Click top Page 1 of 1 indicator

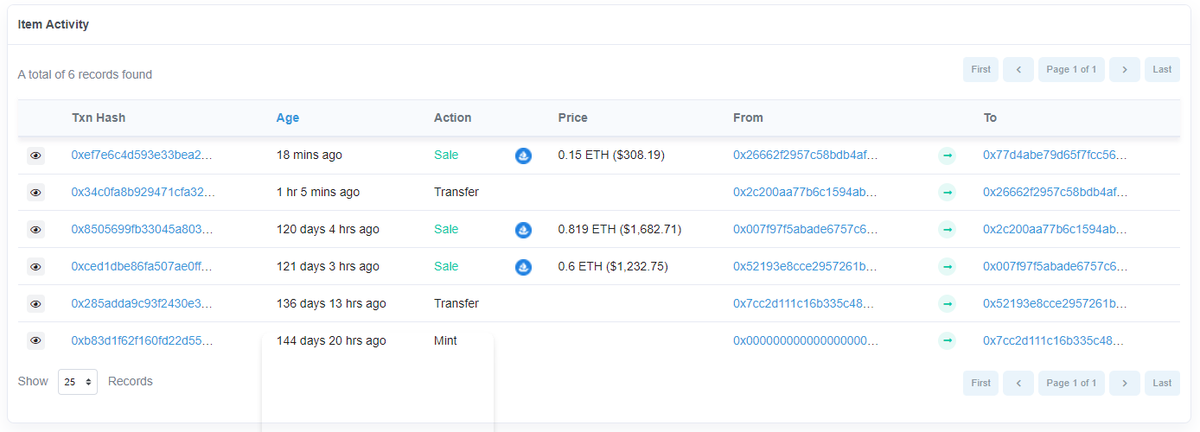click(1071, 70)
